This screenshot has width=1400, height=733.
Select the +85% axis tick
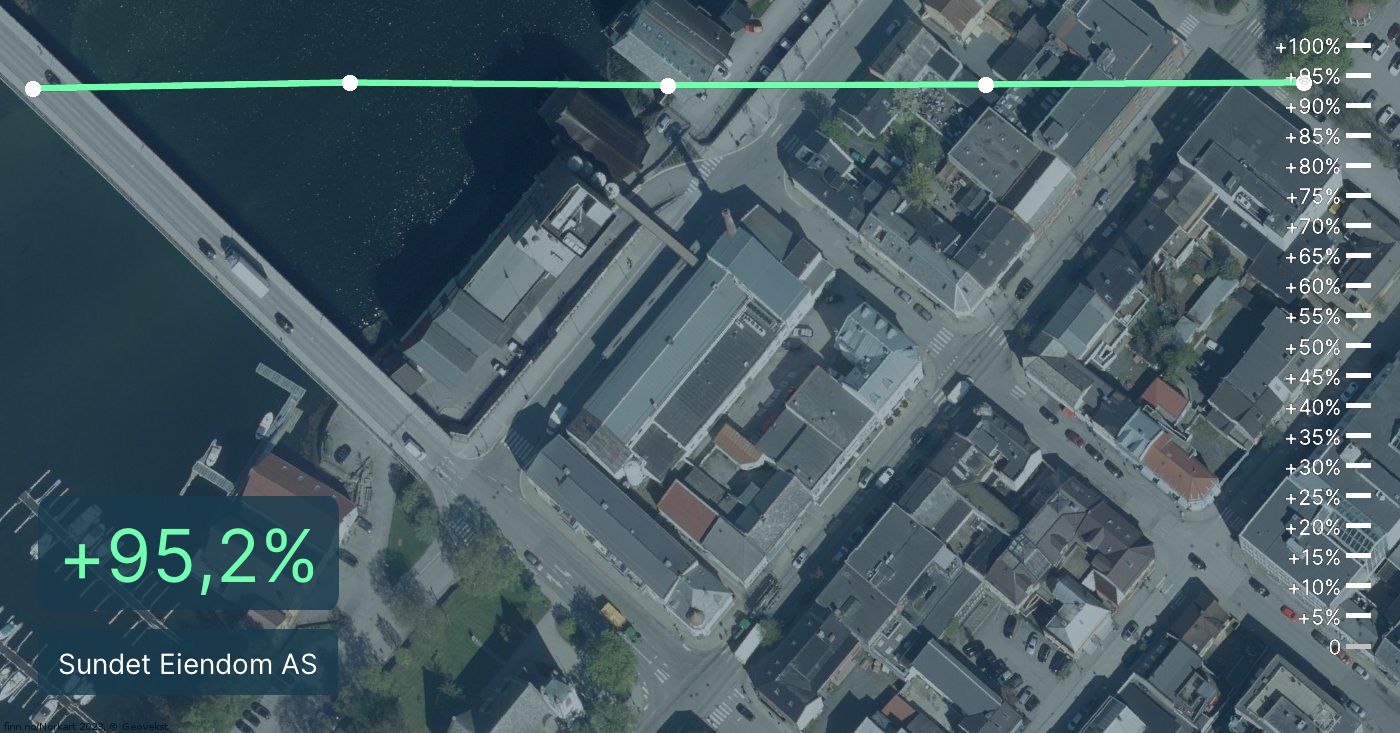[x=1357, y=136]
